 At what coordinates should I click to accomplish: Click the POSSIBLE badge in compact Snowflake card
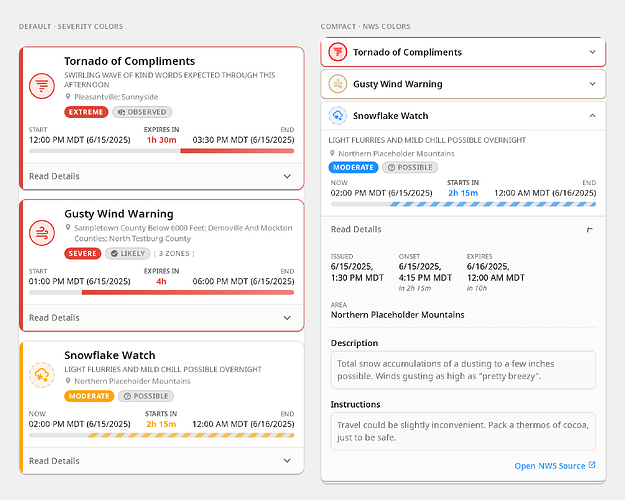pyautogui.click(x=410, y=167)
